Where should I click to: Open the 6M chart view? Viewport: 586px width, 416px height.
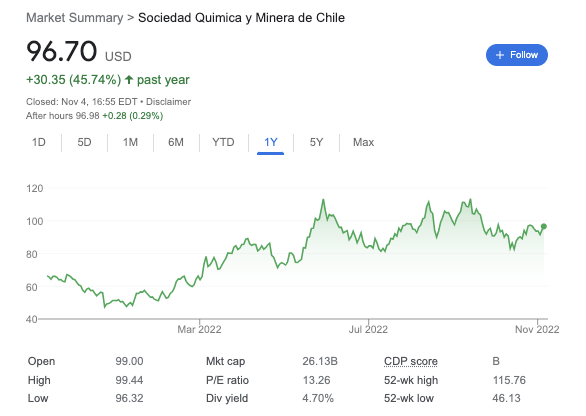pyautogui.click(x=176, y=142)
